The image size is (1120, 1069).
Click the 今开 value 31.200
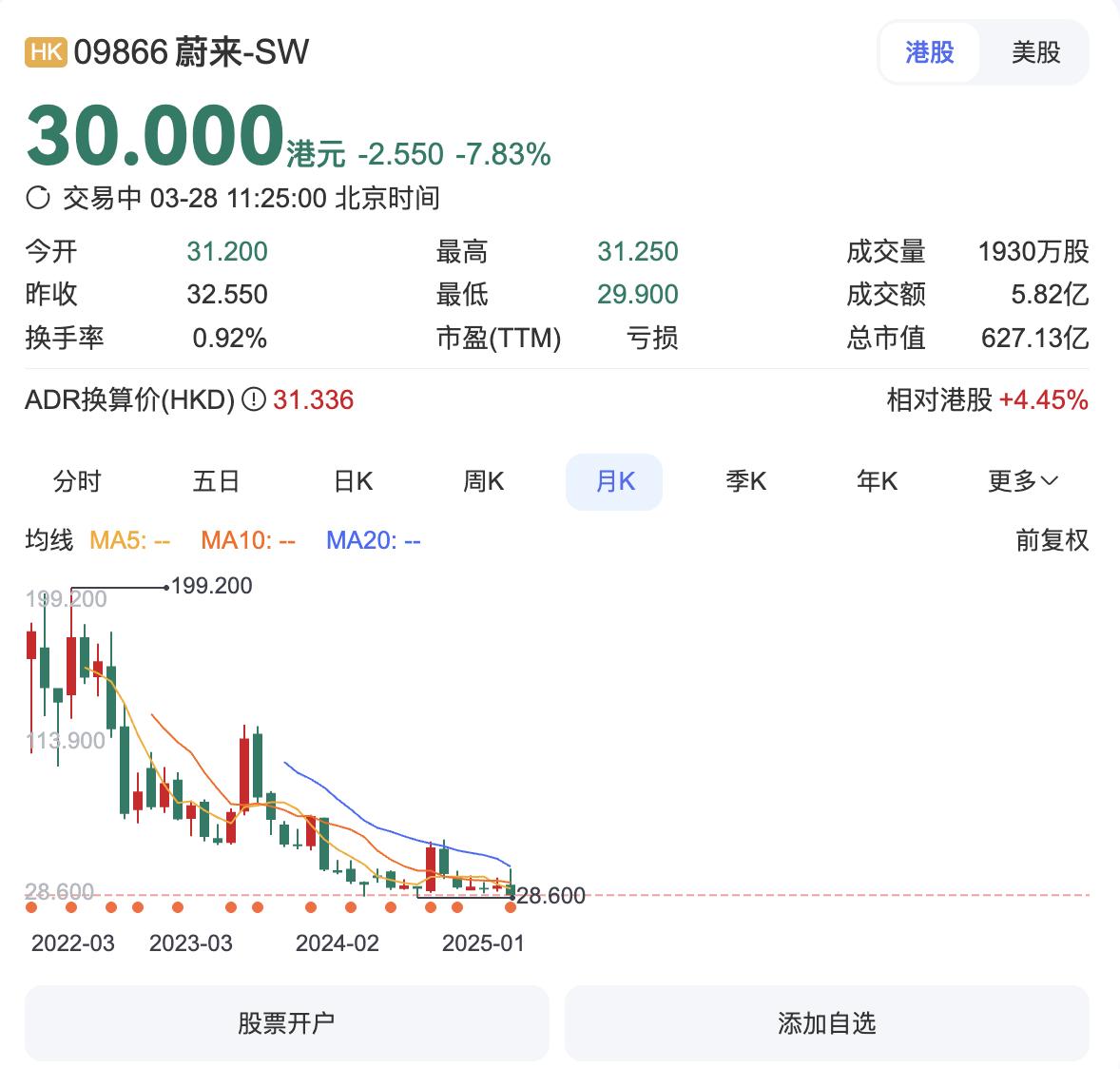click(227, 251)
